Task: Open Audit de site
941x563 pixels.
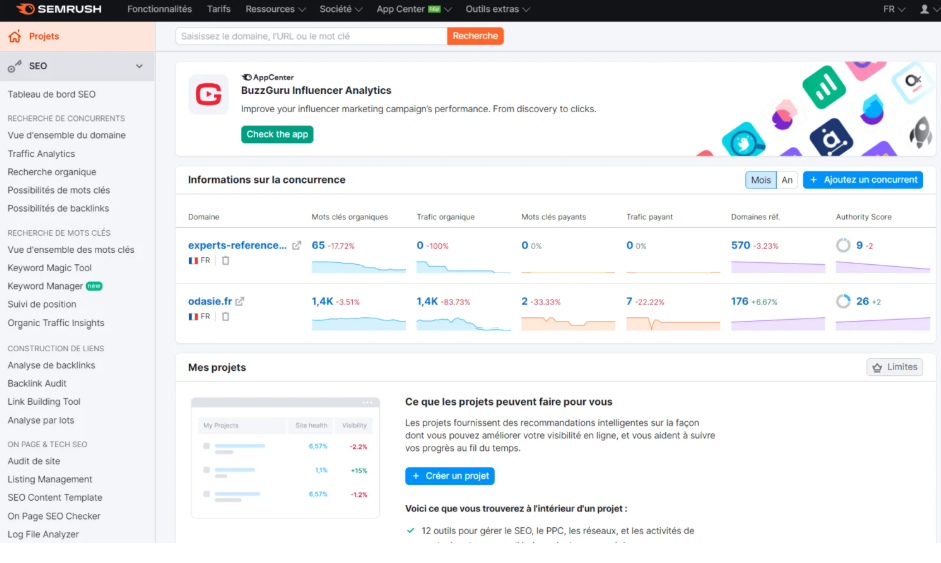Action: point(34,461)
